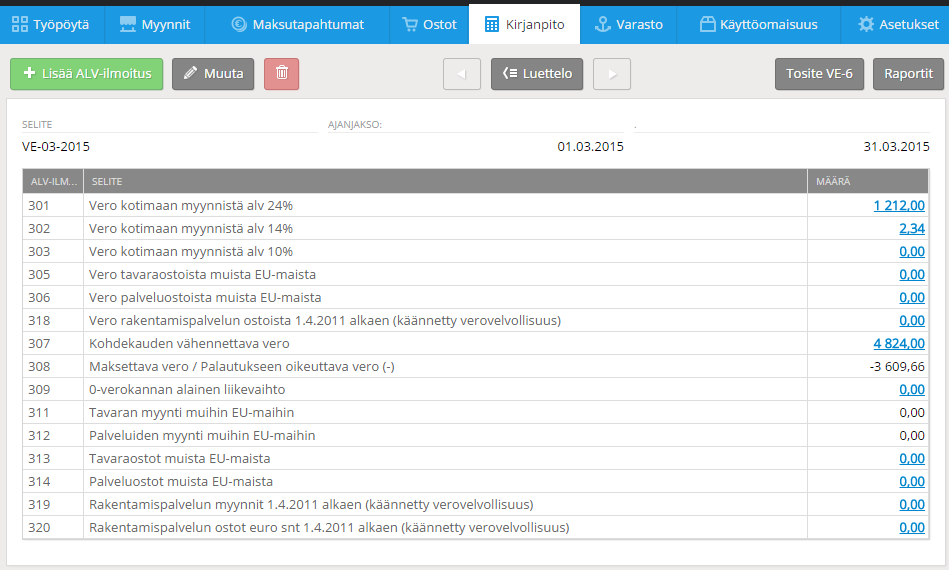Open the Varasto inventory tab
The width and height of the screenshot is (949, 570).
click(x=628, y=24)
